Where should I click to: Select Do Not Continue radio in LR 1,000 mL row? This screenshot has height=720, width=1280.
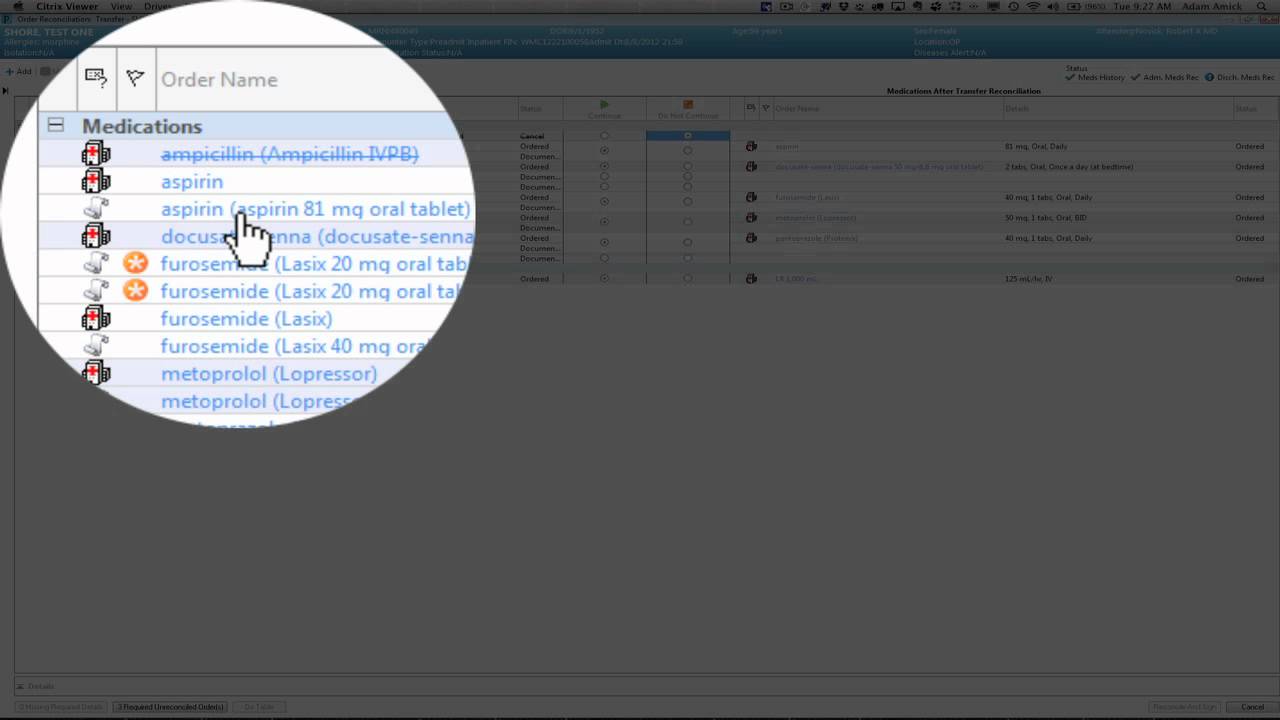click(687, 279)
